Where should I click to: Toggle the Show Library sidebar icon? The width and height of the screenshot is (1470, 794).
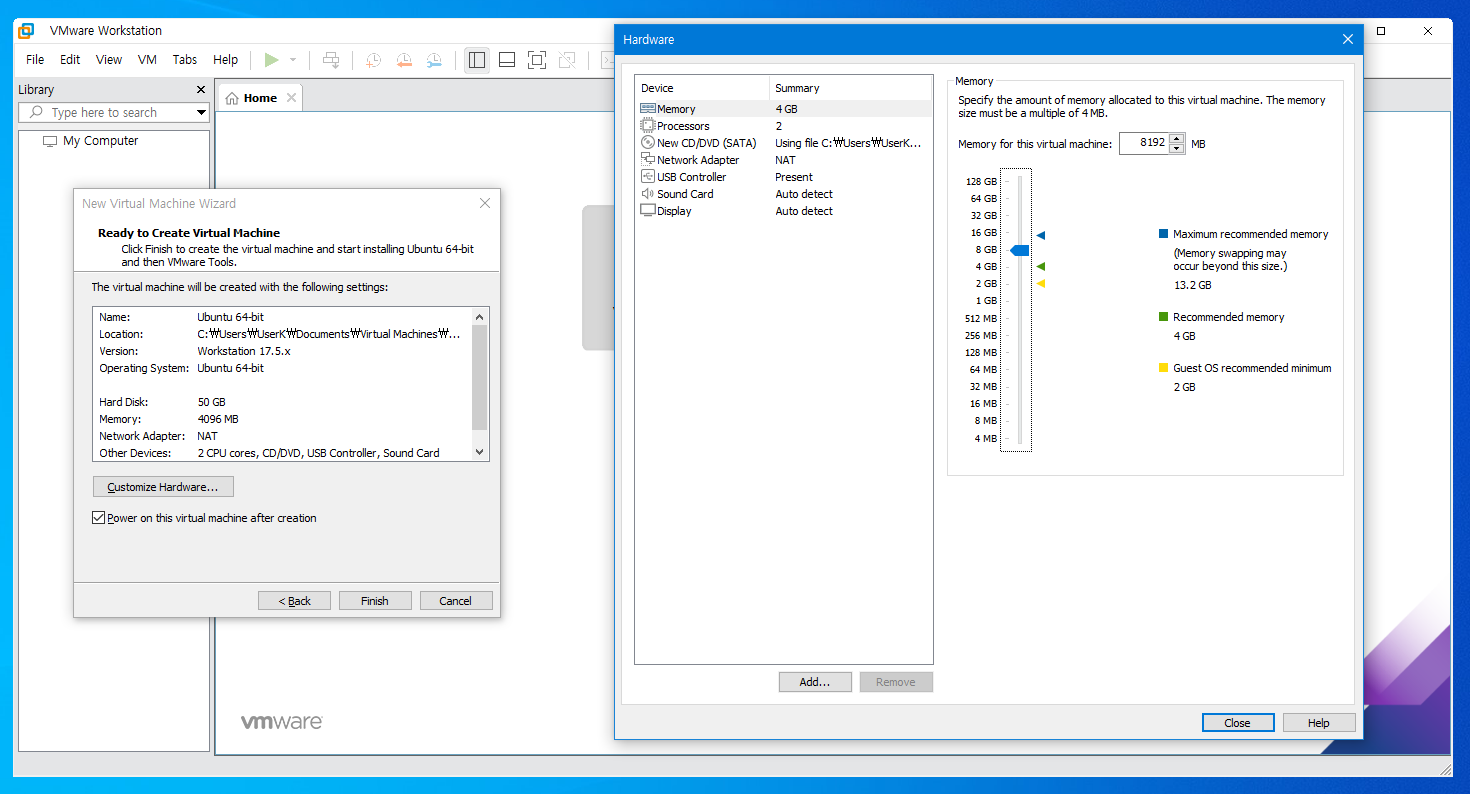point(477,60)
